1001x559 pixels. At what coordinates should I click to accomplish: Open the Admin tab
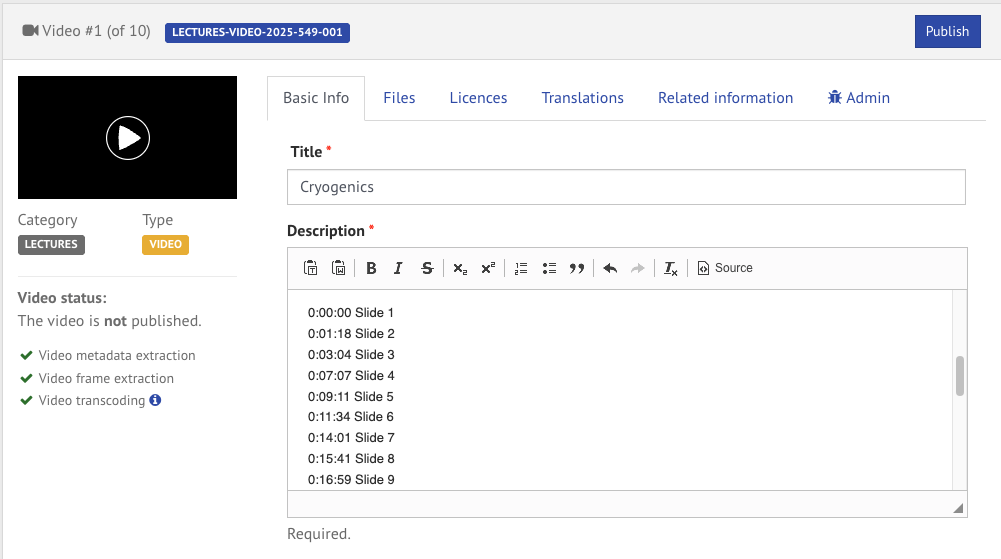[x=858, y=98]
